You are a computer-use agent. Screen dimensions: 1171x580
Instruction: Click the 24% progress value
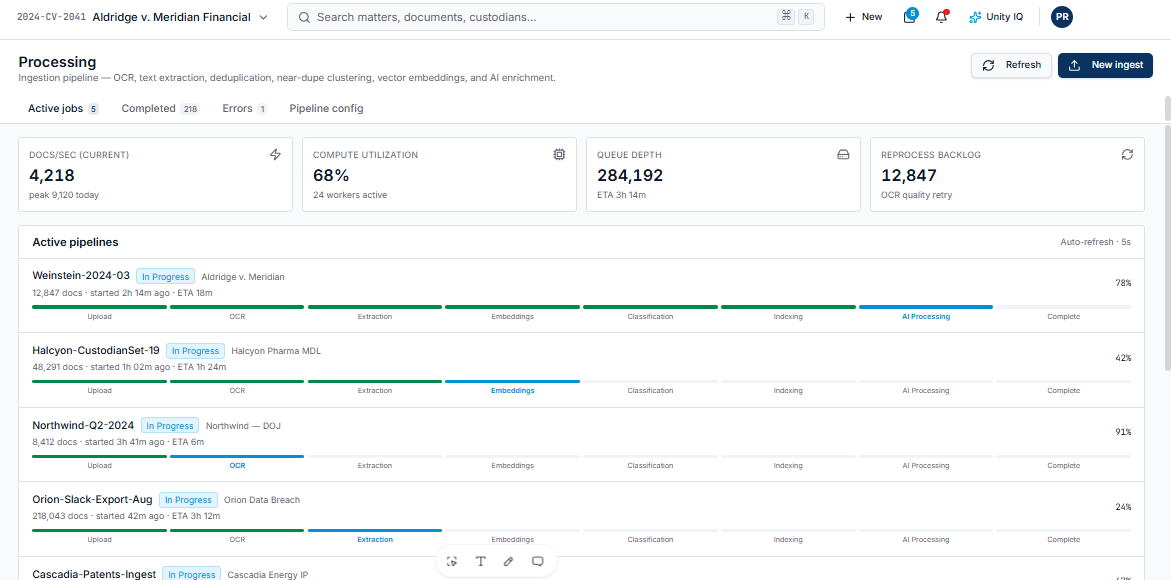coord(1123,507)
